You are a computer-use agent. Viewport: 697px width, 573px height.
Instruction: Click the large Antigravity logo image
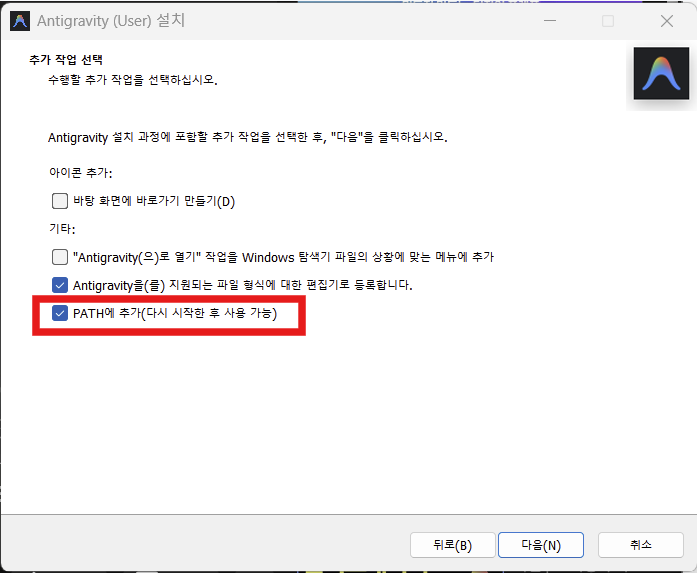661,73
